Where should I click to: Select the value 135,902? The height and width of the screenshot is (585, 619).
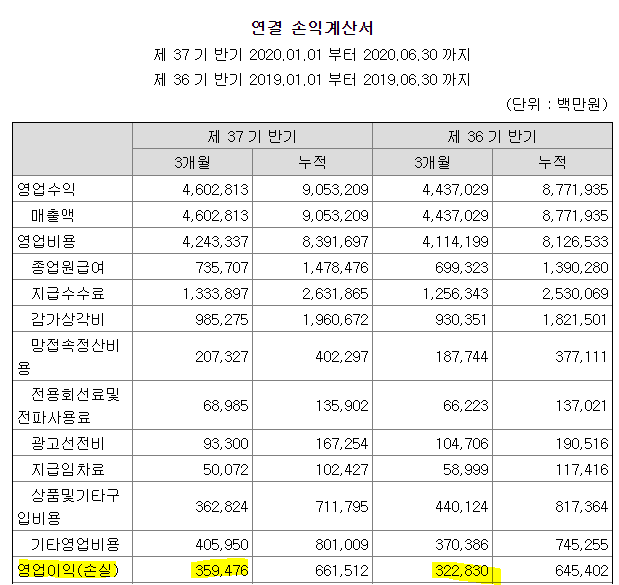click(x=342, y=406)
